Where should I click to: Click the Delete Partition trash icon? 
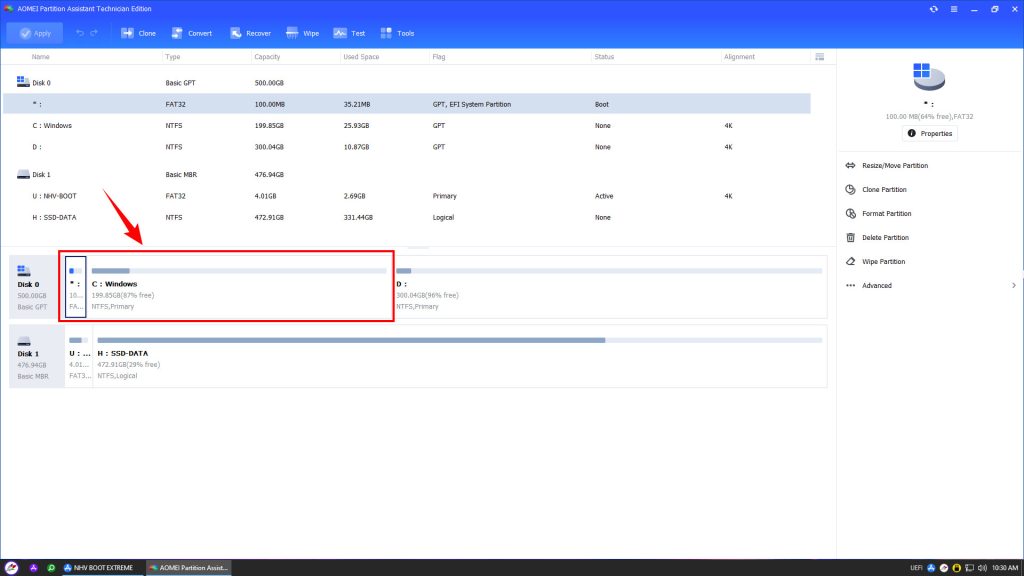(850, 238)
